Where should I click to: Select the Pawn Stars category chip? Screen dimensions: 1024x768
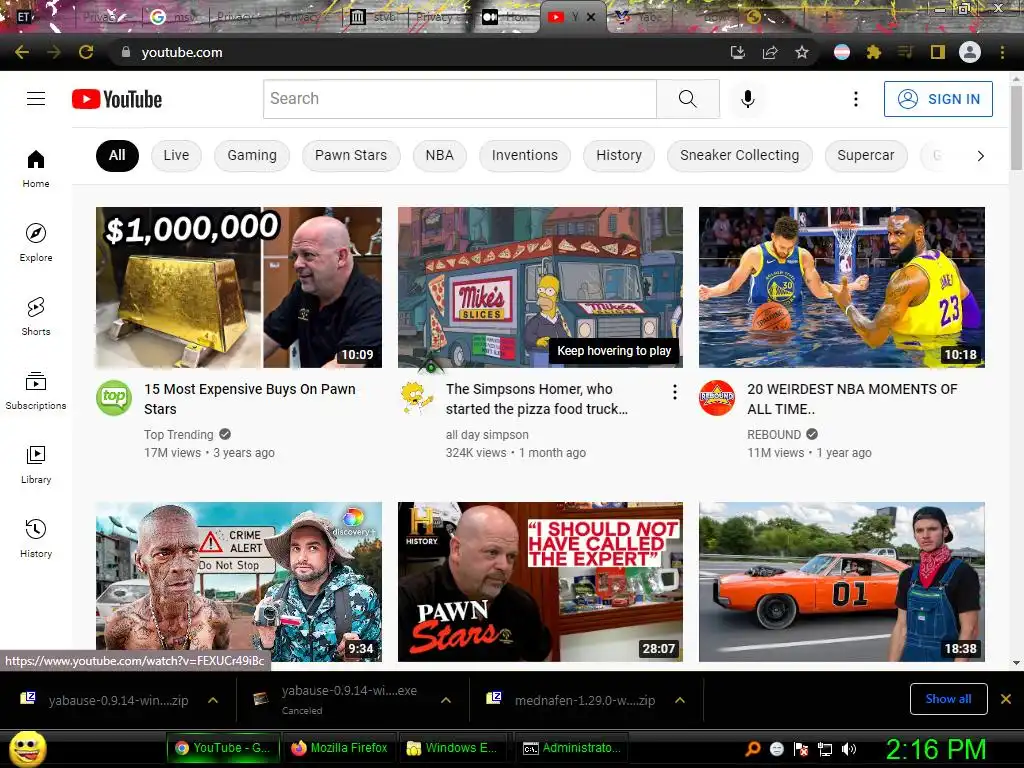[351, 155]
